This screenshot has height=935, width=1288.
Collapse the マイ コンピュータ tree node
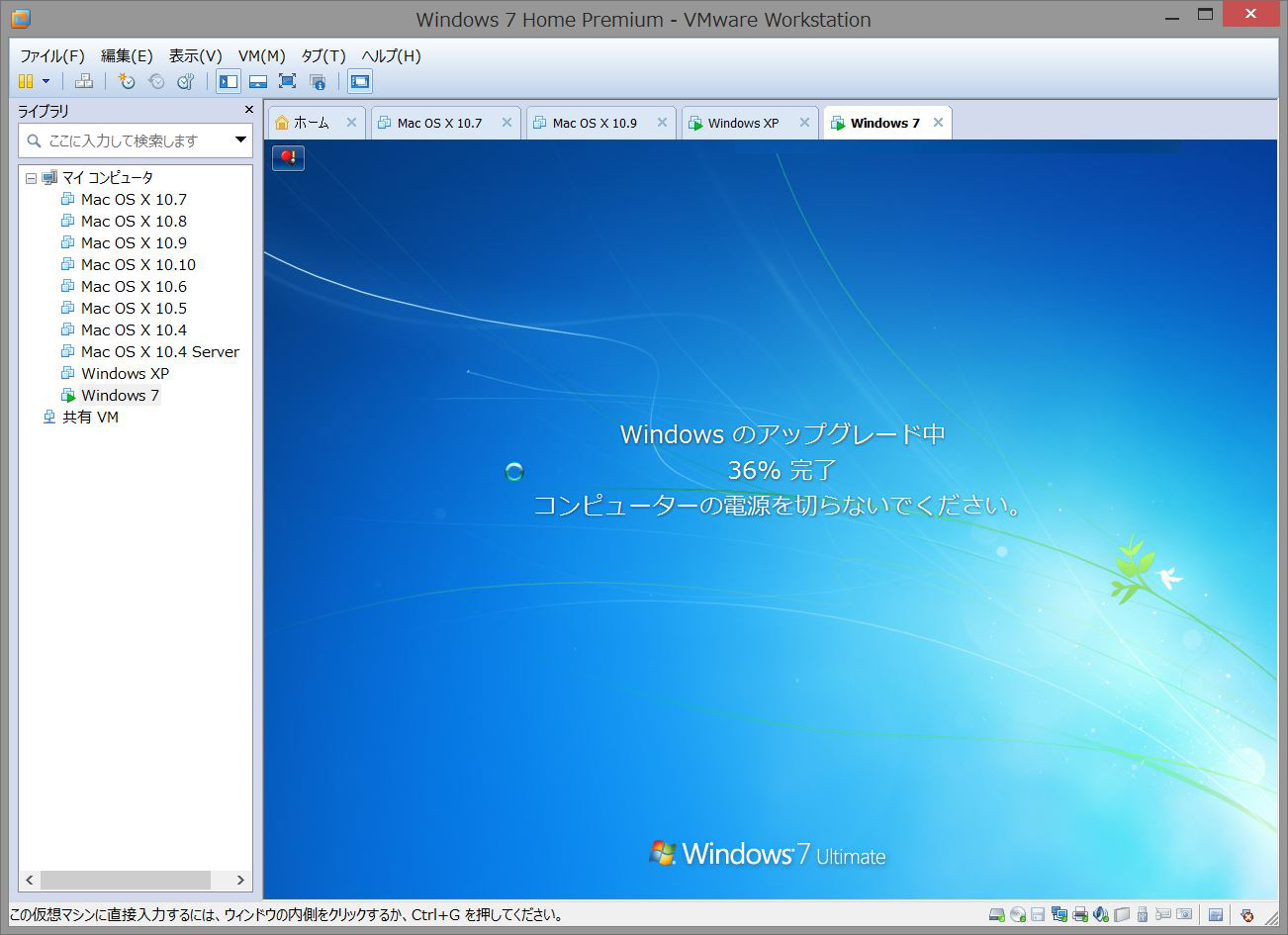coord(31,178)
